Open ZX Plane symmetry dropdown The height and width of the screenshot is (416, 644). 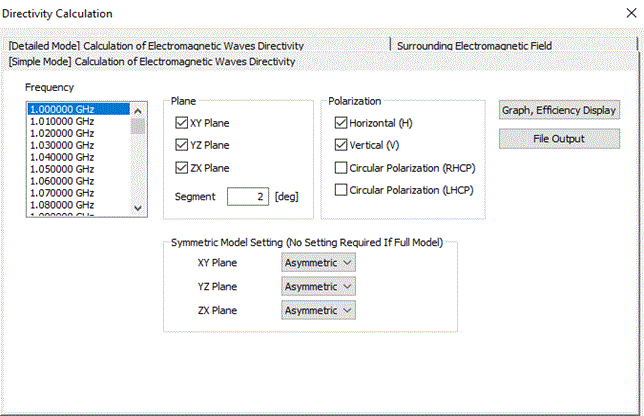(318, 310)
